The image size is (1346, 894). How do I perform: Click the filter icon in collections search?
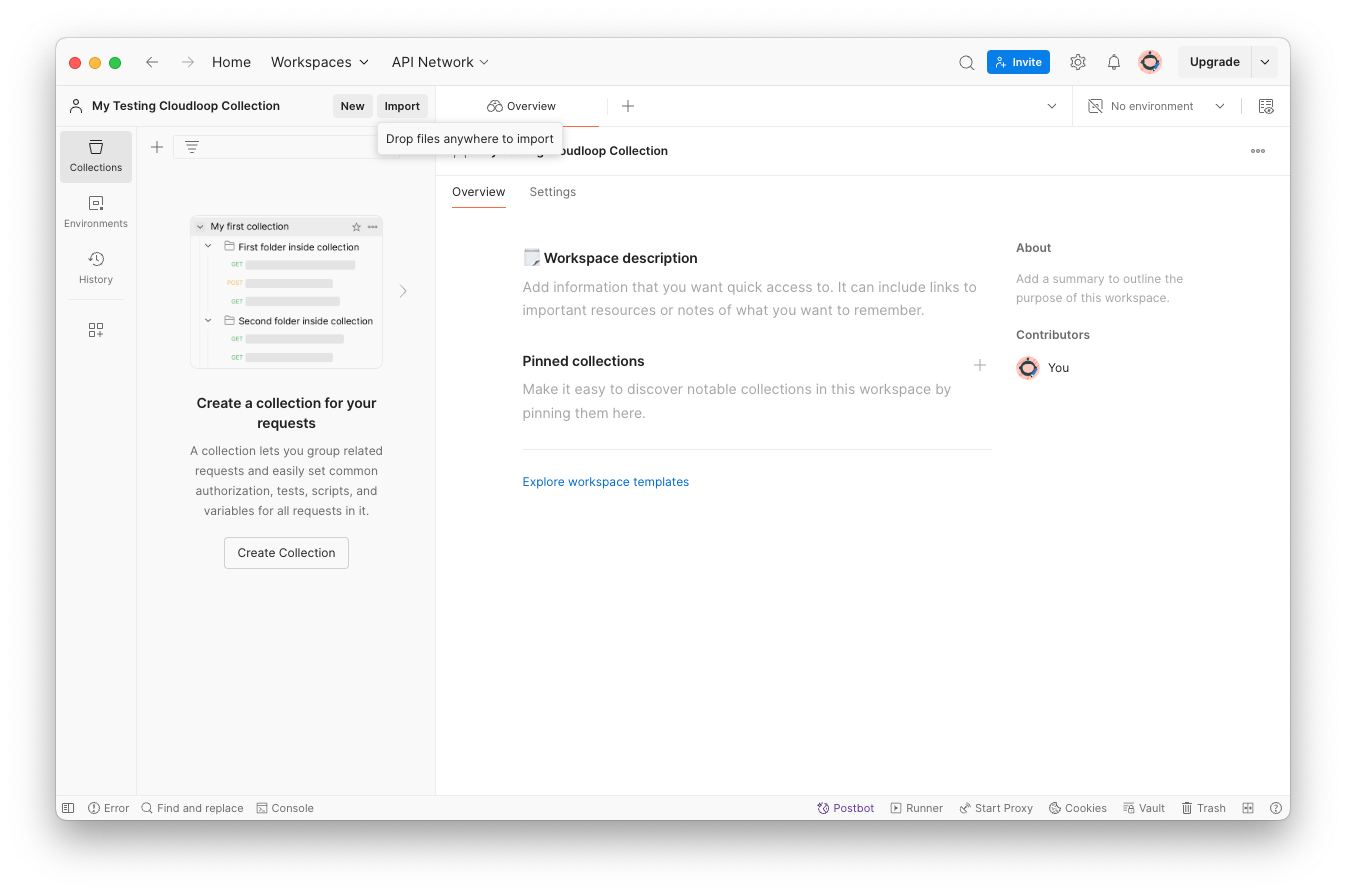[192, 147]
